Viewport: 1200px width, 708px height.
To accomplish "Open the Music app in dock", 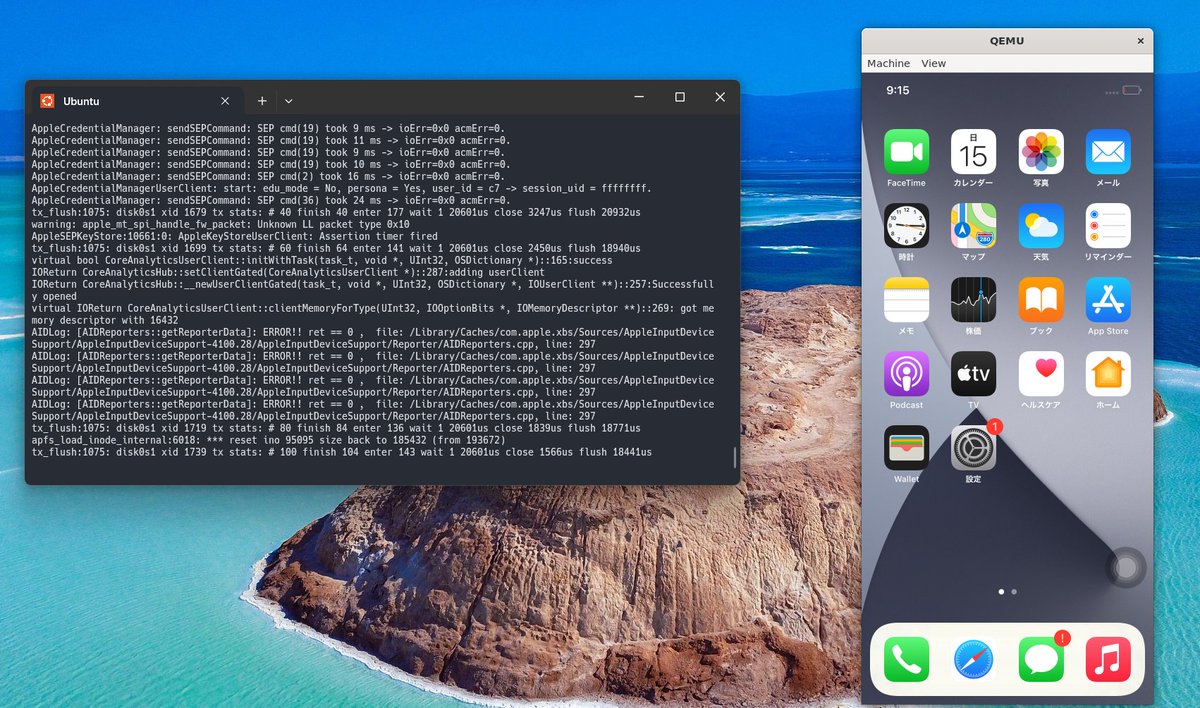I will pos(1108,660).
